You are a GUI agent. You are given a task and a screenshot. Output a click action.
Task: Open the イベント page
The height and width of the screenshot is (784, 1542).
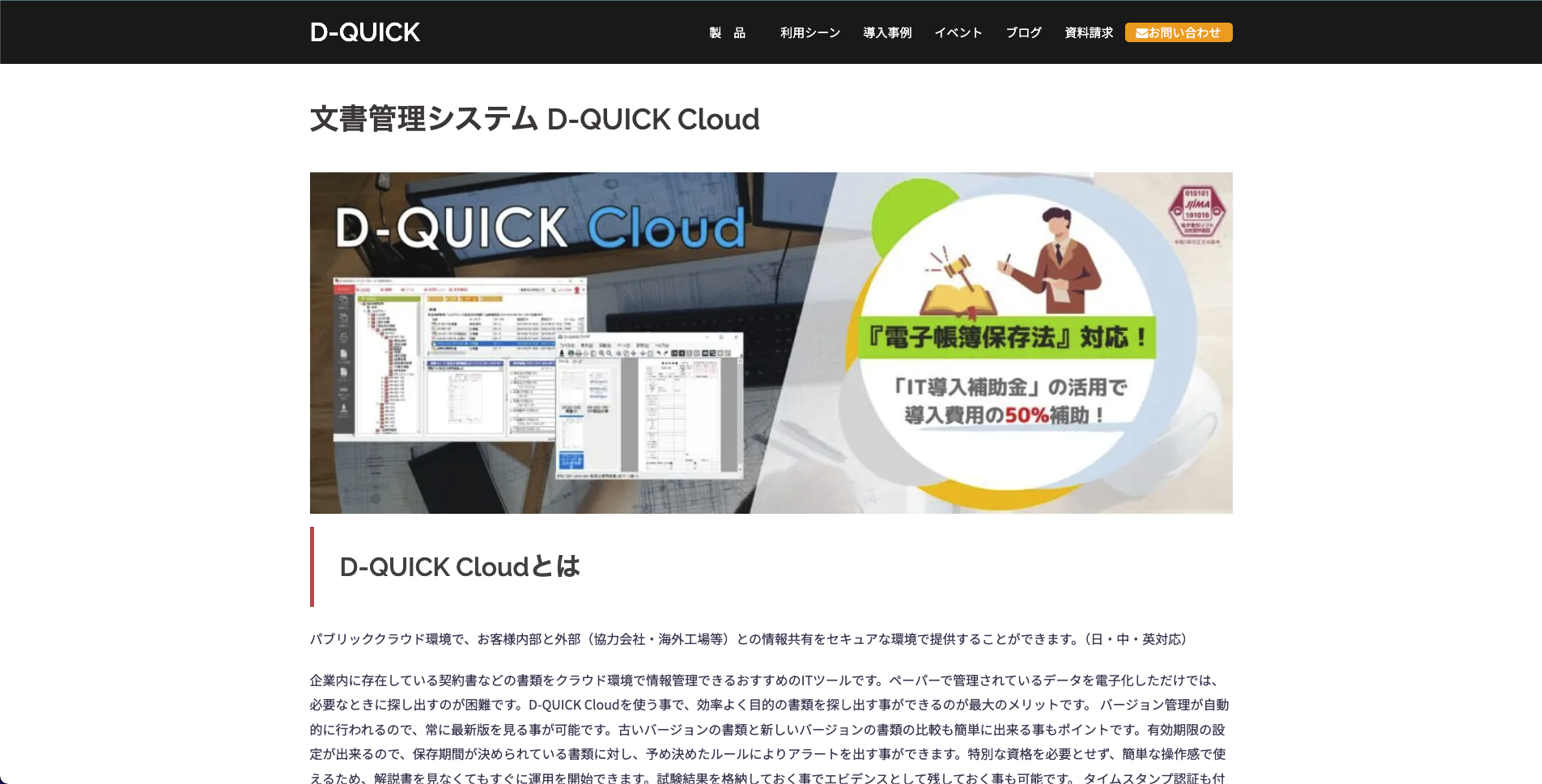958,33
